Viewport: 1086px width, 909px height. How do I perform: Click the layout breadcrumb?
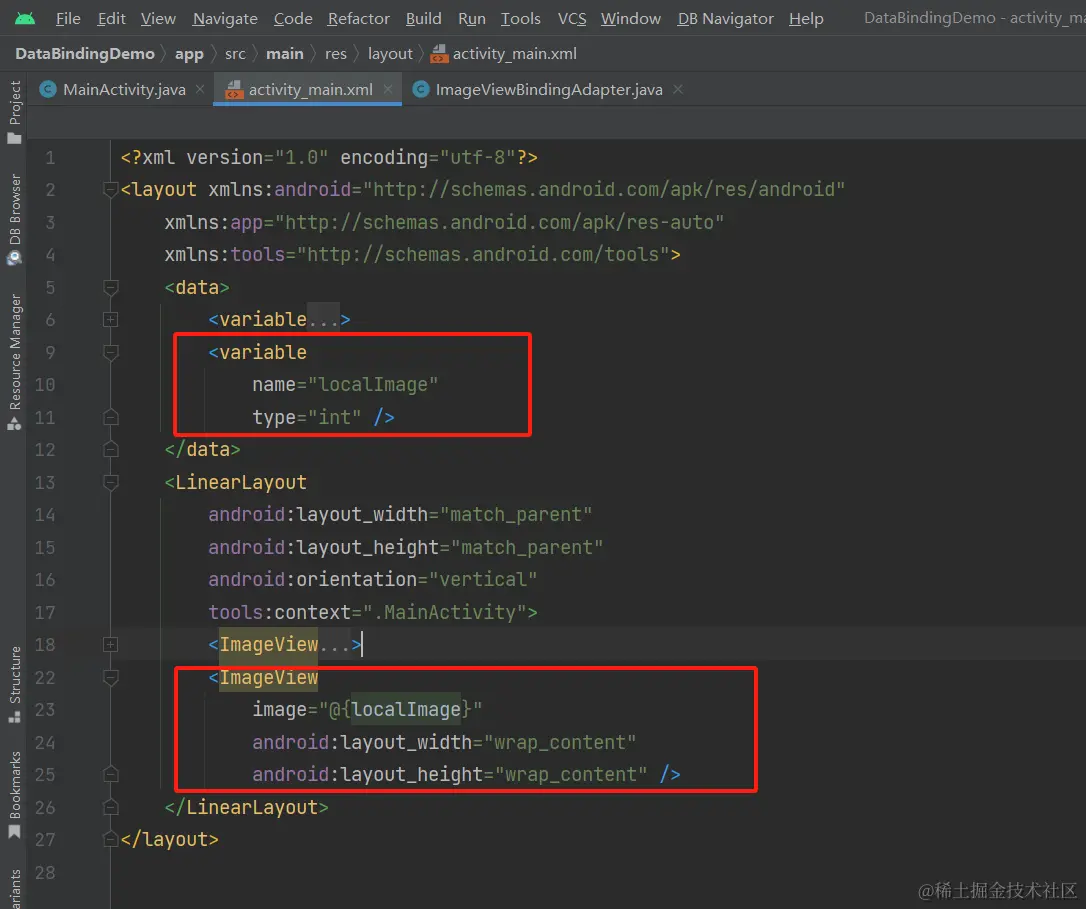tap(390, 53)
